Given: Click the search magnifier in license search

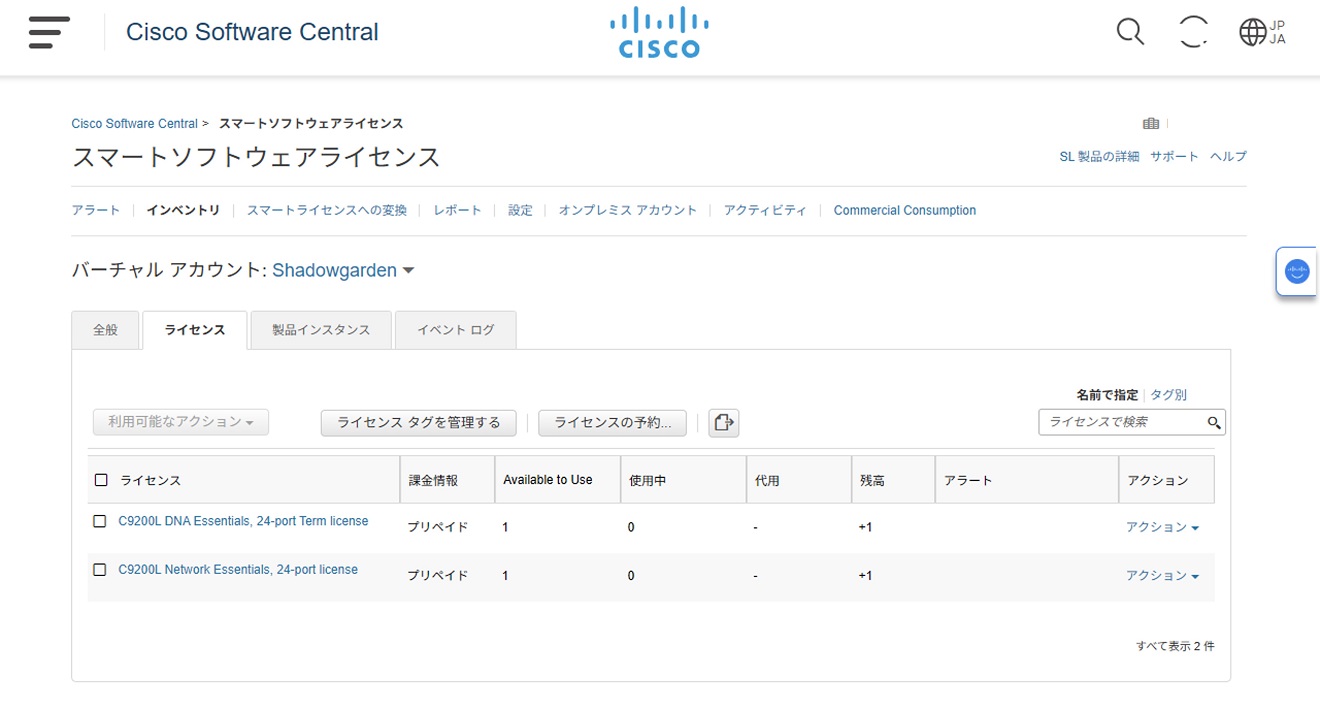Looking at the screenshot, I should [x=1214, y=423].
